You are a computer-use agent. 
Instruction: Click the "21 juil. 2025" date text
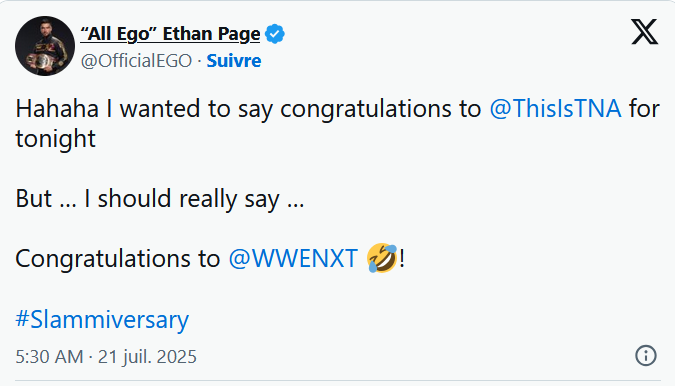pos(147,357)
